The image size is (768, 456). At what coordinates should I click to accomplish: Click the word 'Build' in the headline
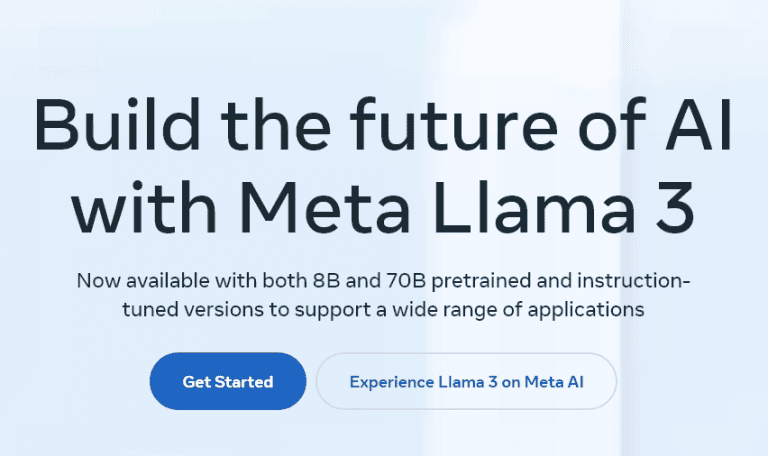[x=117, y=124]
